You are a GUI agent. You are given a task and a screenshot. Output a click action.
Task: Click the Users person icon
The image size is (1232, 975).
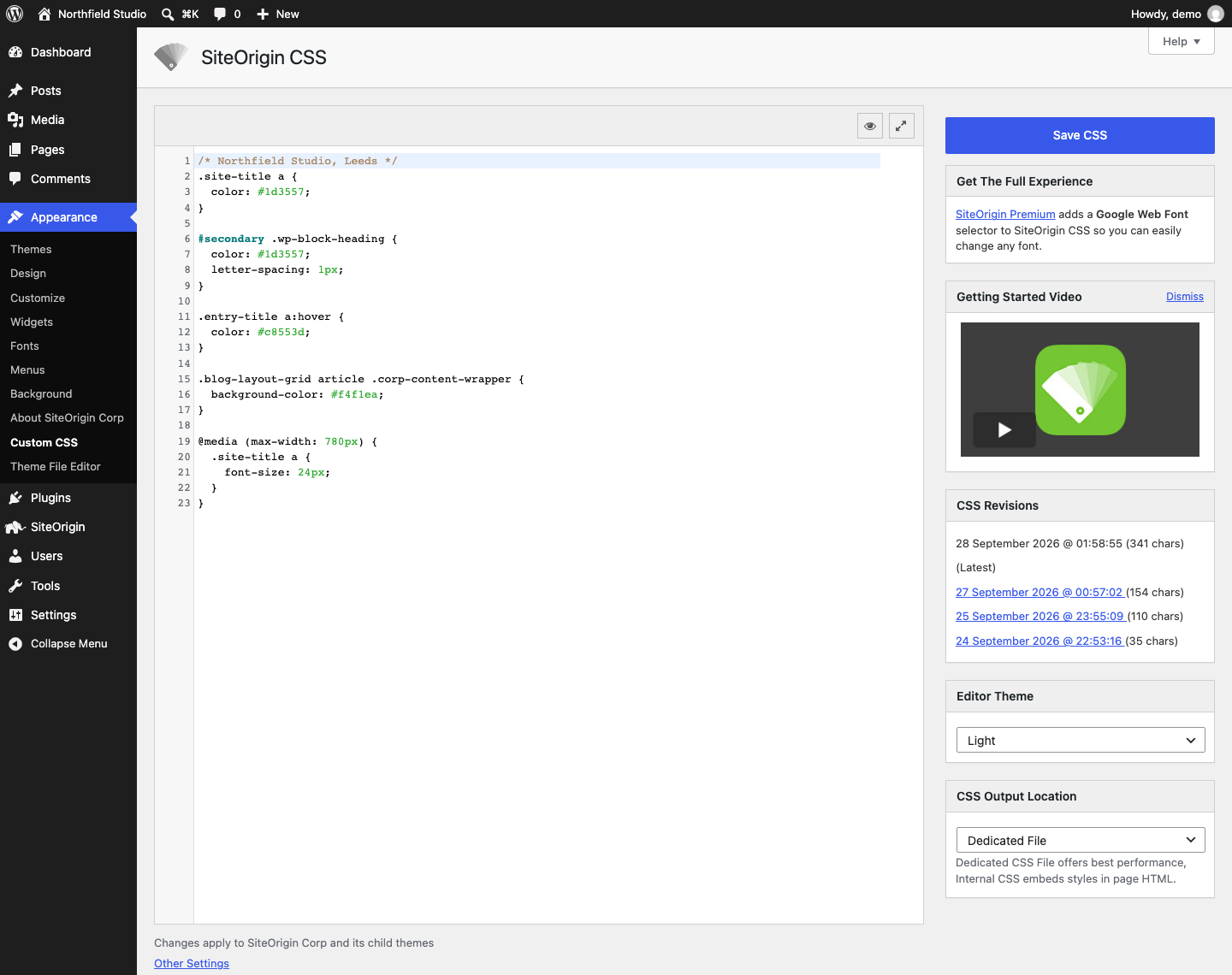[x=15, y=556]
